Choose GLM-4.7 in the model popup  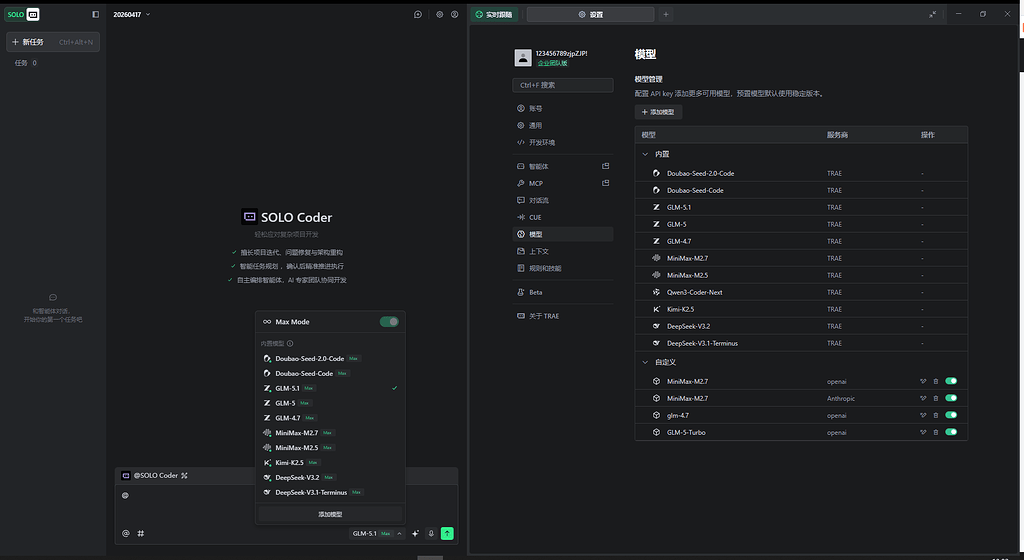[x=330, y=418]
